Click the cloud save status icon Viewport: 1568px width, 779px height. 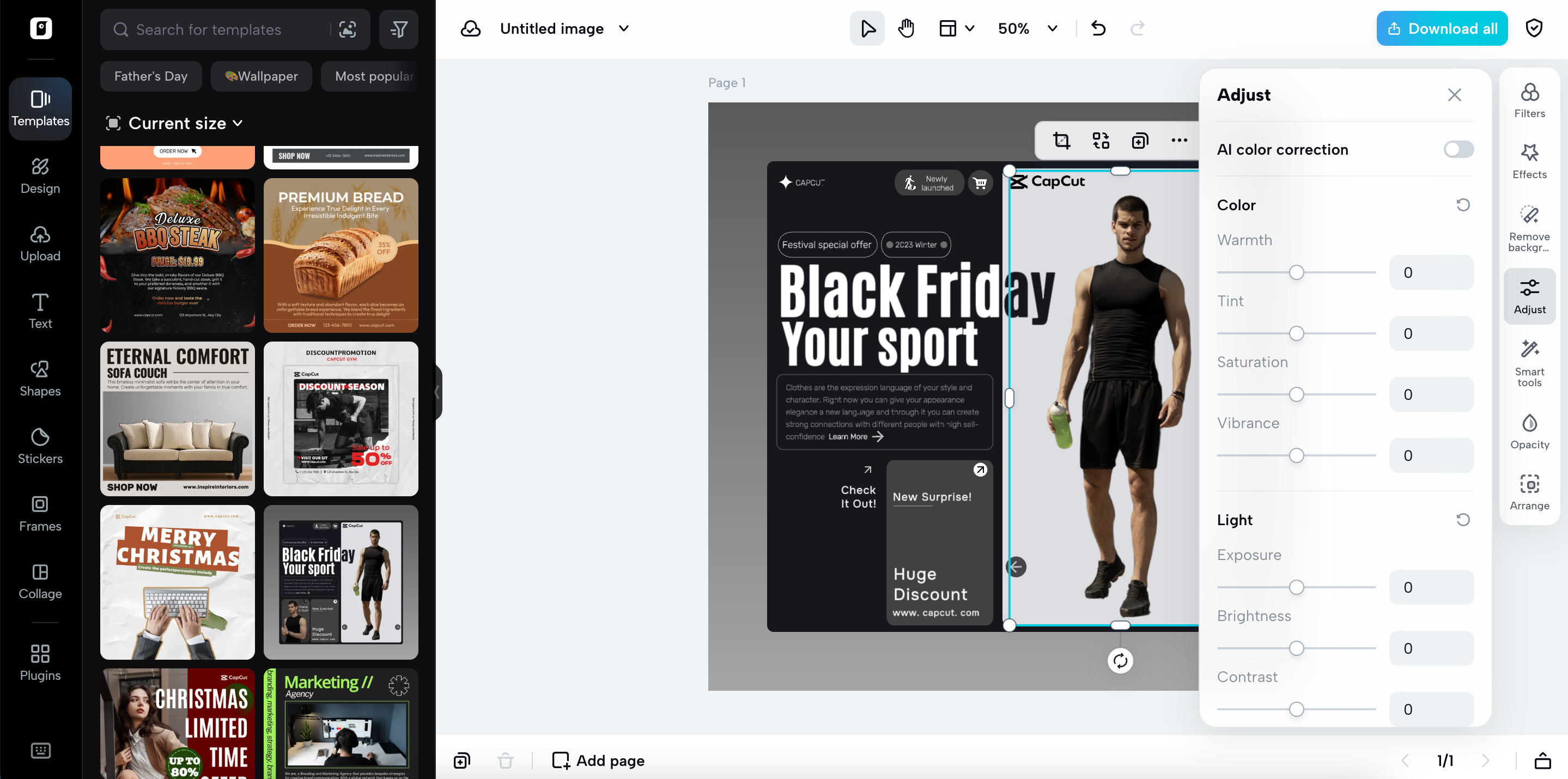(x=471, y=29)
